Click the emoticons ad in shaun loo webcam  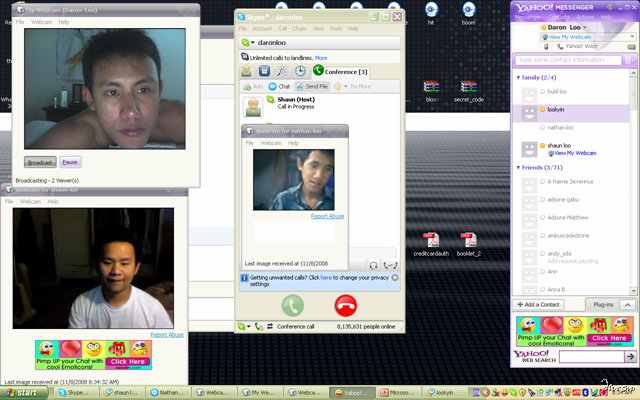(x=93, y=355)
